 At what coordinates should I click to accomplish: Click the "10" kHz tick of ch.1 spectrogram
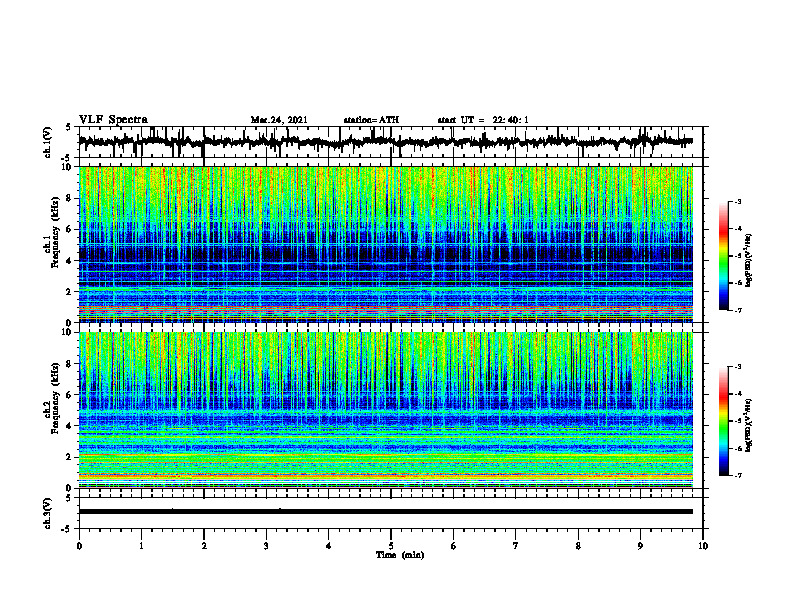(x=68, y=167)
